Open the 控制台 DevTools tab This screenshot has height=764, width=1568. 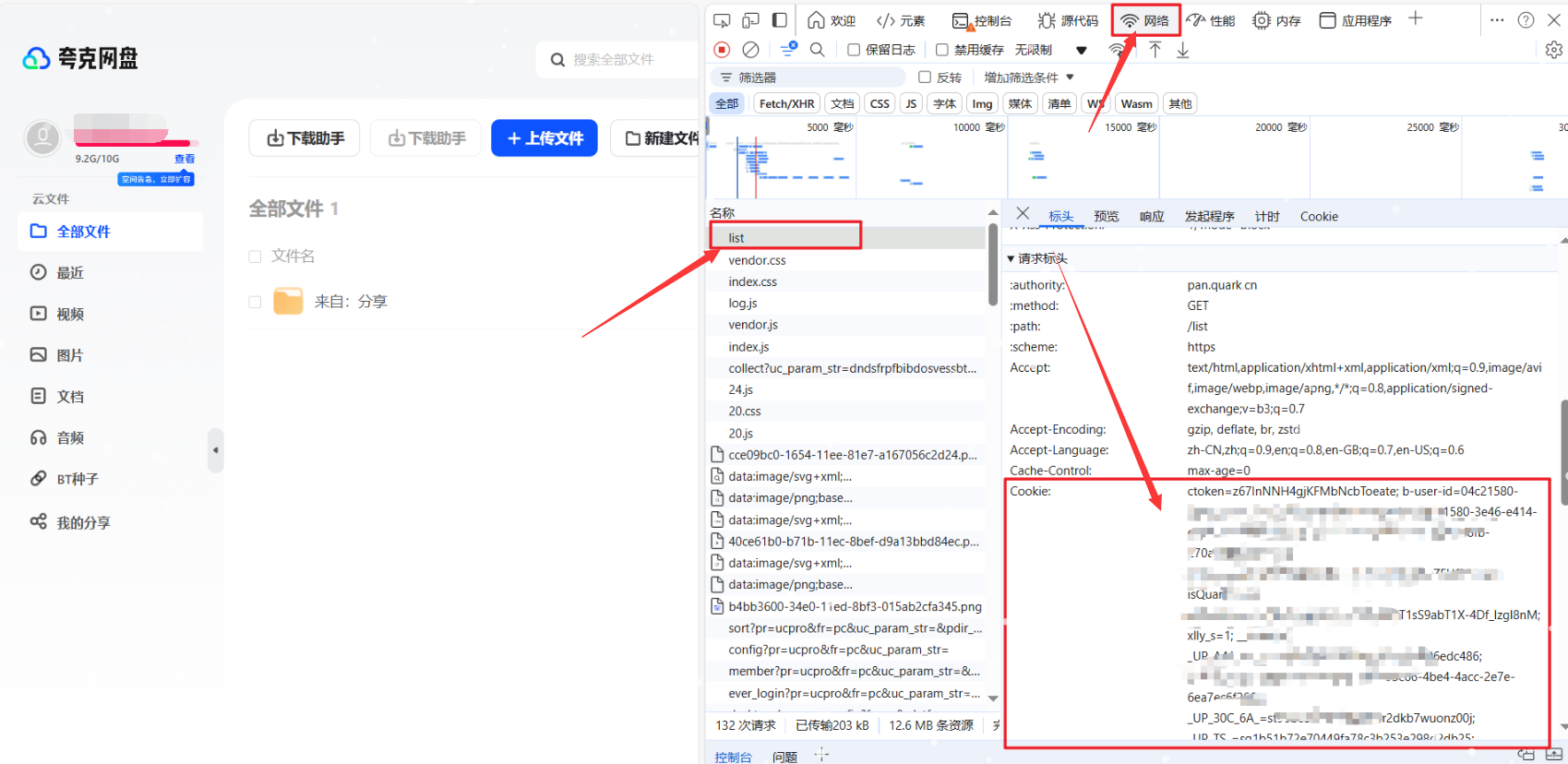[982, 20]
